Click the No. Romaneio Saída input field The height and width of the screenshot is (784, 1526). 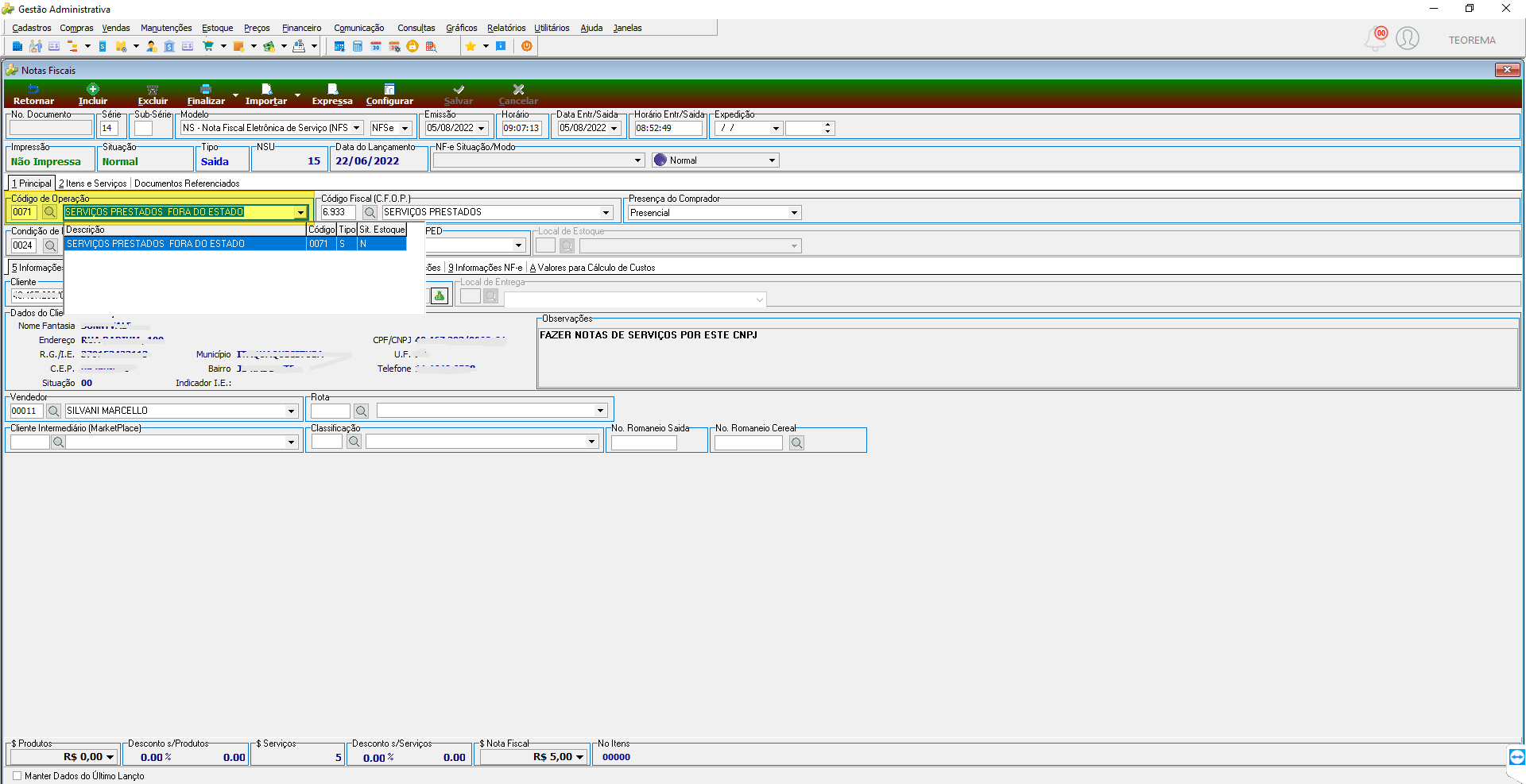point(644,443)
